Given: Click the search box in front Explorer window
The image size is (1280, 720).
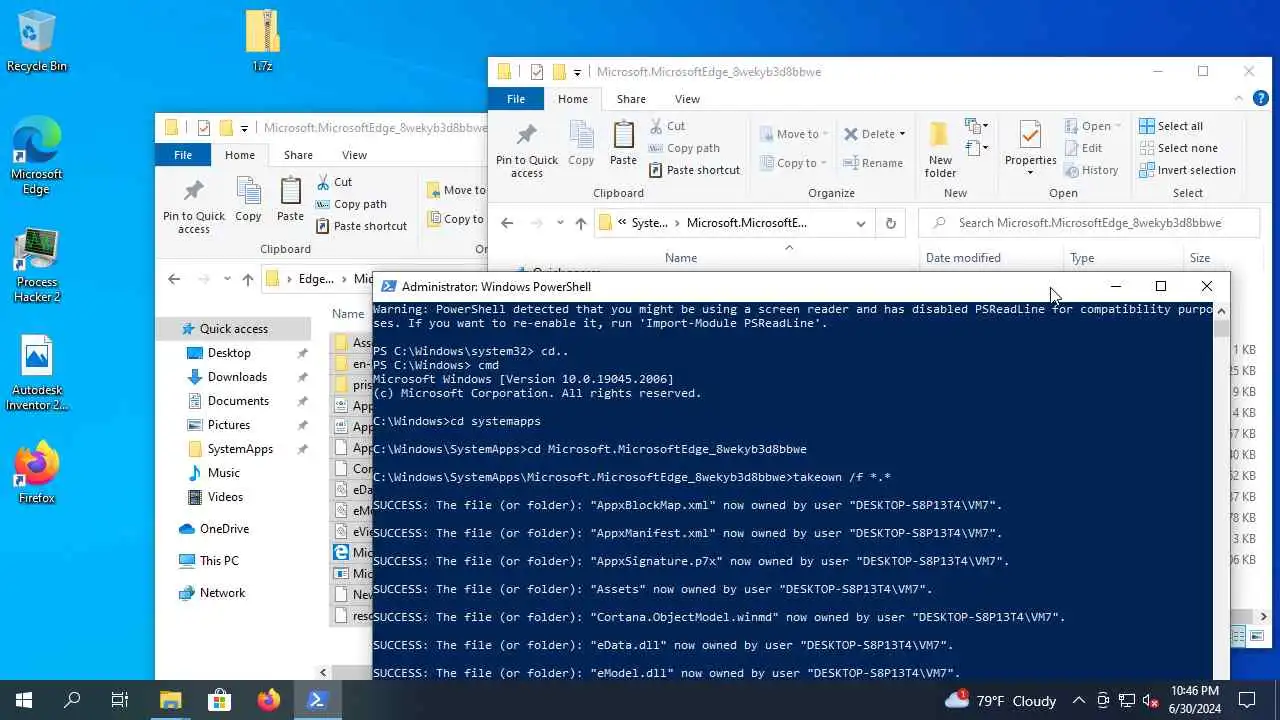Looking at the screenshot, I should click(x=1090, y=223).
